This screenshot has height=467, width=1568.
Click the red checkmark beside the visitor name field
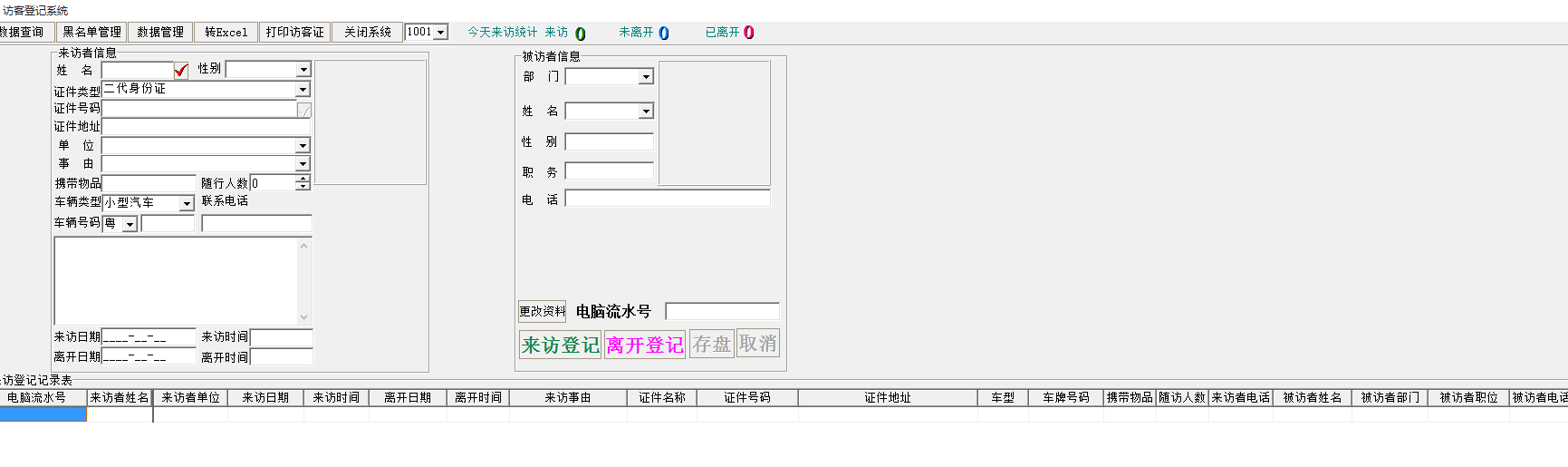point(181,71)
